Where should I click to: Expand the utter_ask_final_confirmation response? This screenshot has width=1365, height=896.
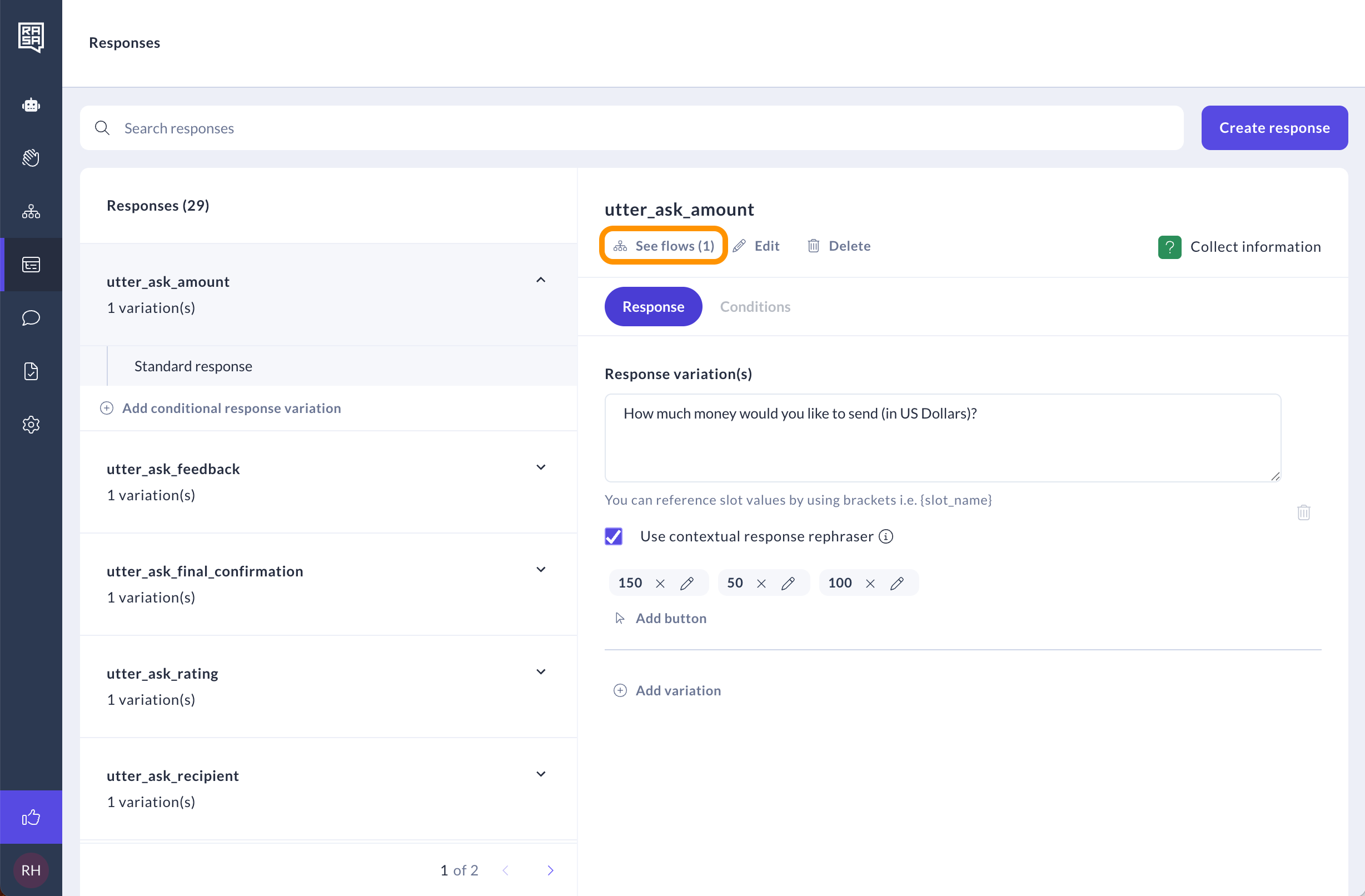click(x=540, y=570)
